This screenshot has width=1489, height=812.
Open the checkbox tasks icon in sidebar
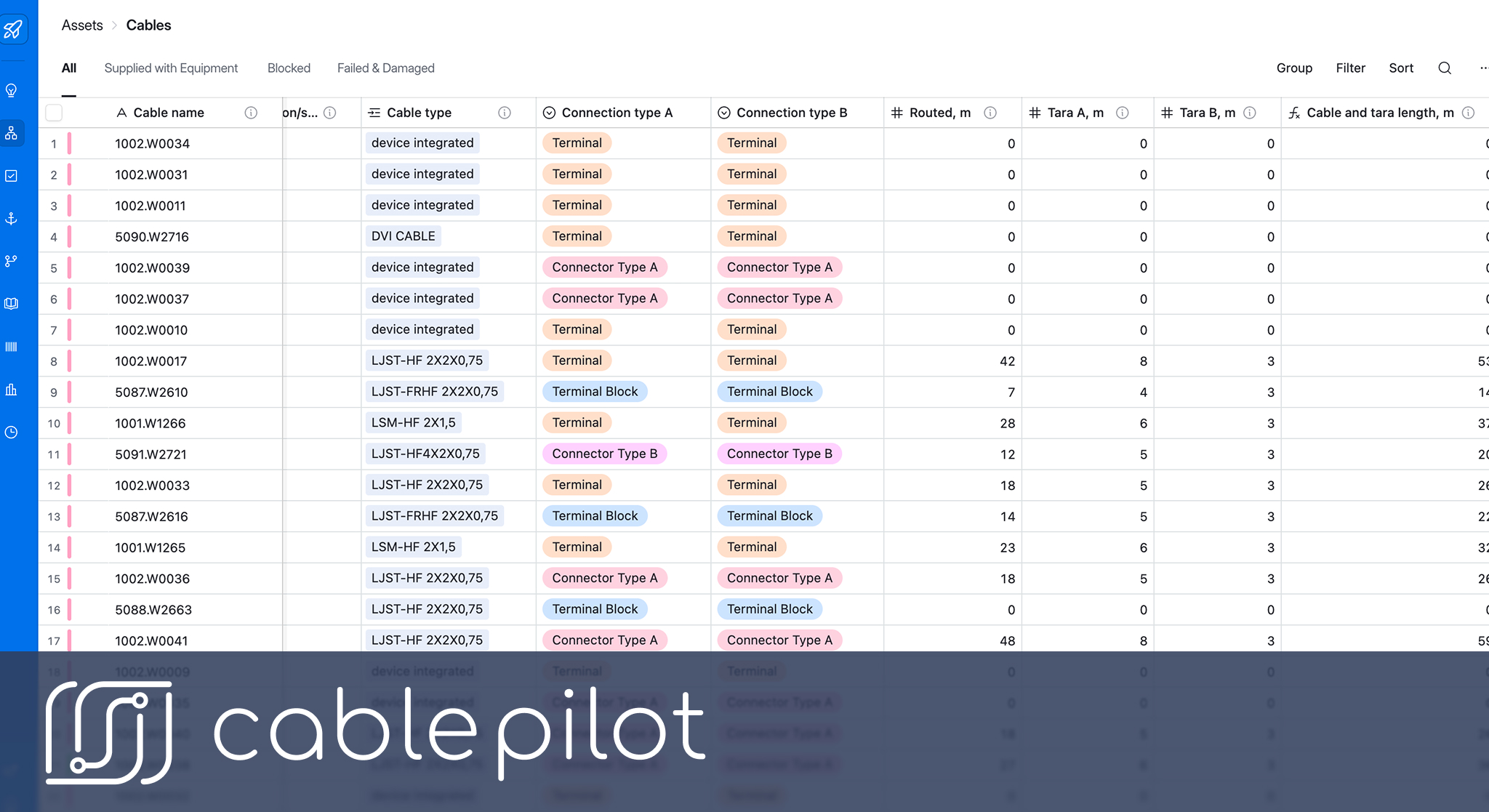tap(12, 176)
